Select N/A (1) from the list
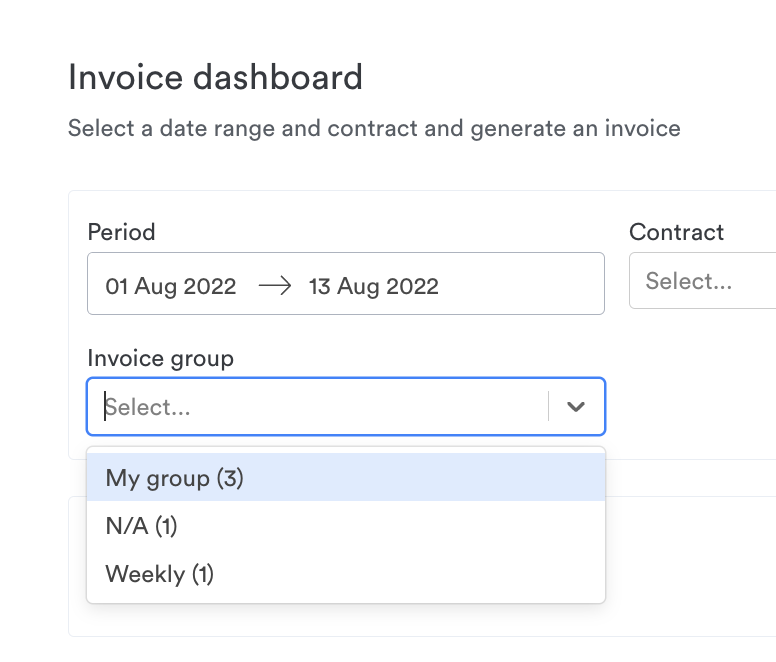Viewport: 776px width, 662px height. [346, 525]
